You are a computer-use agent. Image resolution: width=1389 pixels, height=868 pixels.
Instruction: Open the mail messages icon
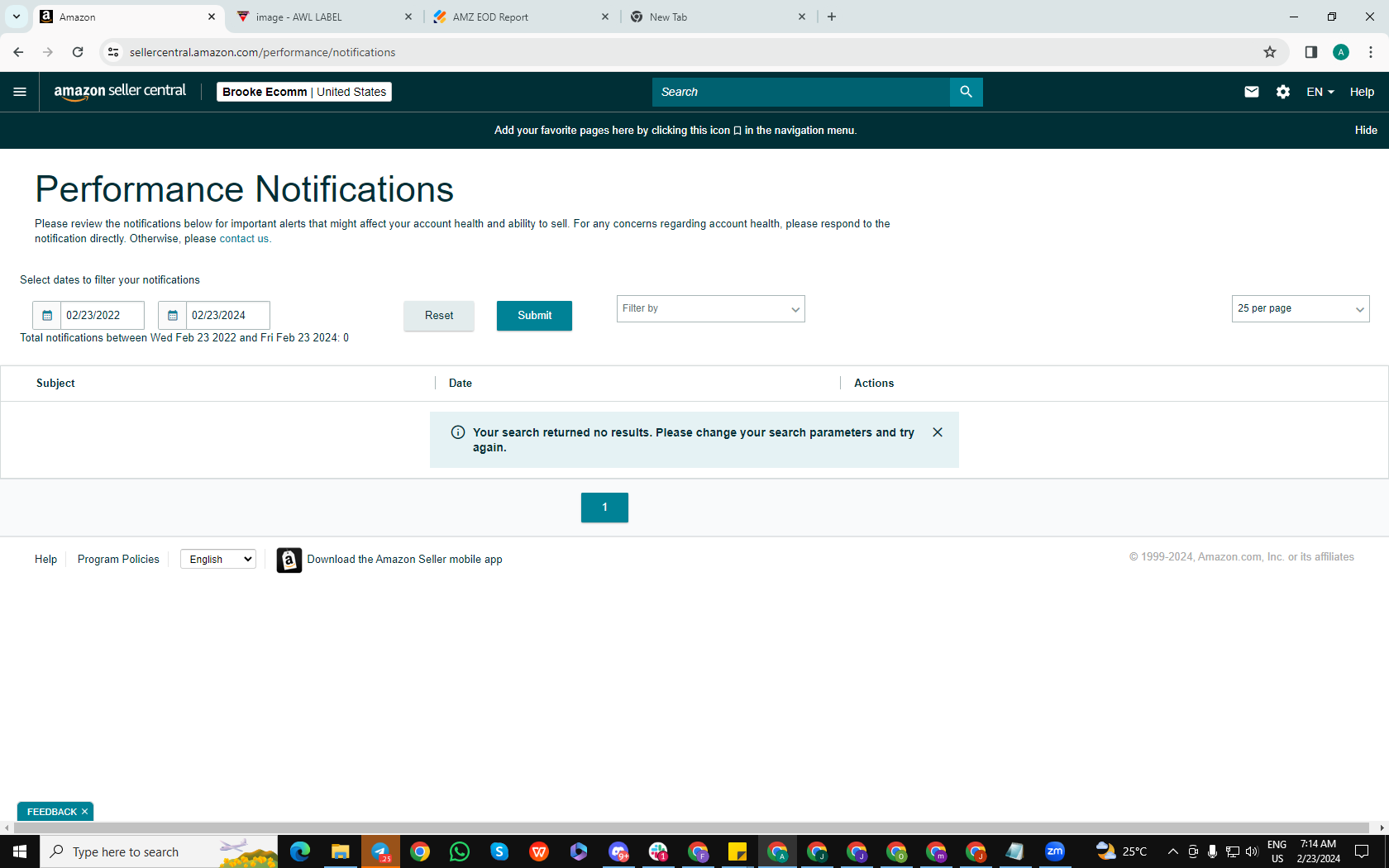click(x=1251, y=92)
